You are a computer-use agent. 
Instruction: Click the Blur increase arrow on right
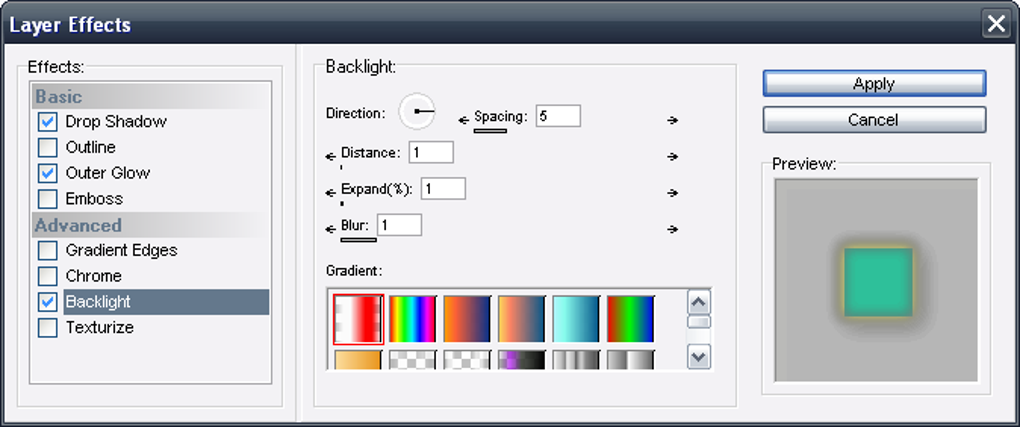(673, 229)
